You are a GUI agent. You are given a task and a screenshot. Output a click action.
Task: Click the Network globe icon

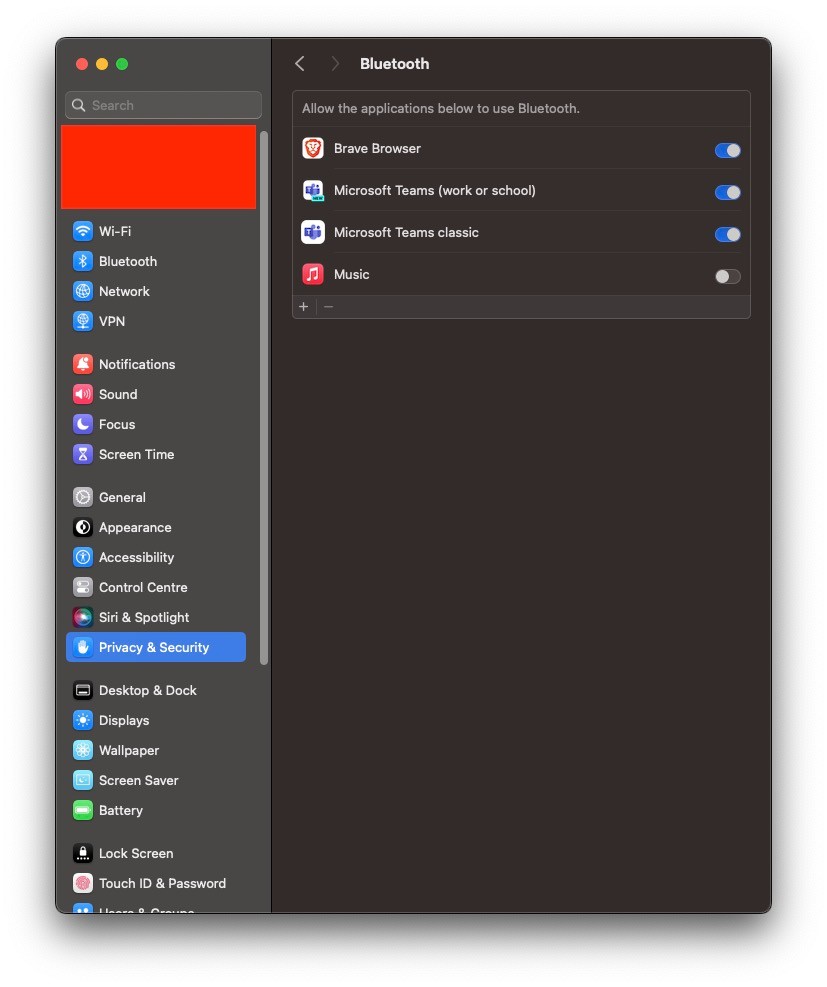coord(82,291)
